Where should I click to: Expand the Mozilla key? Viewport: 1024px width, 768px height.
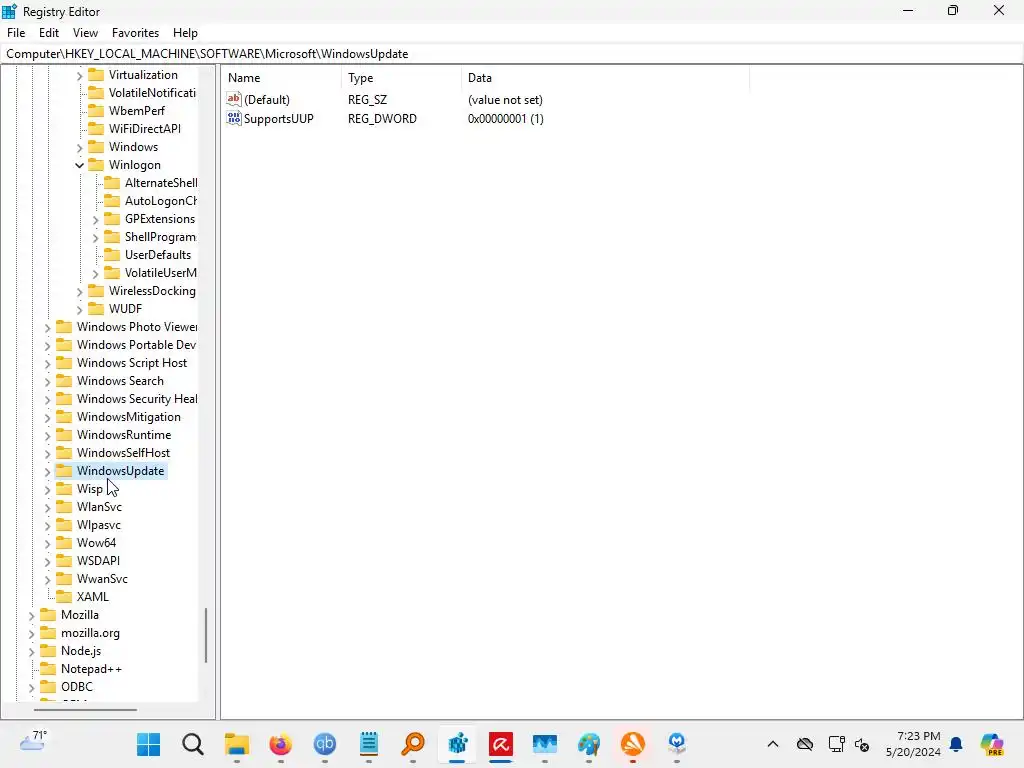pos(31,616)
